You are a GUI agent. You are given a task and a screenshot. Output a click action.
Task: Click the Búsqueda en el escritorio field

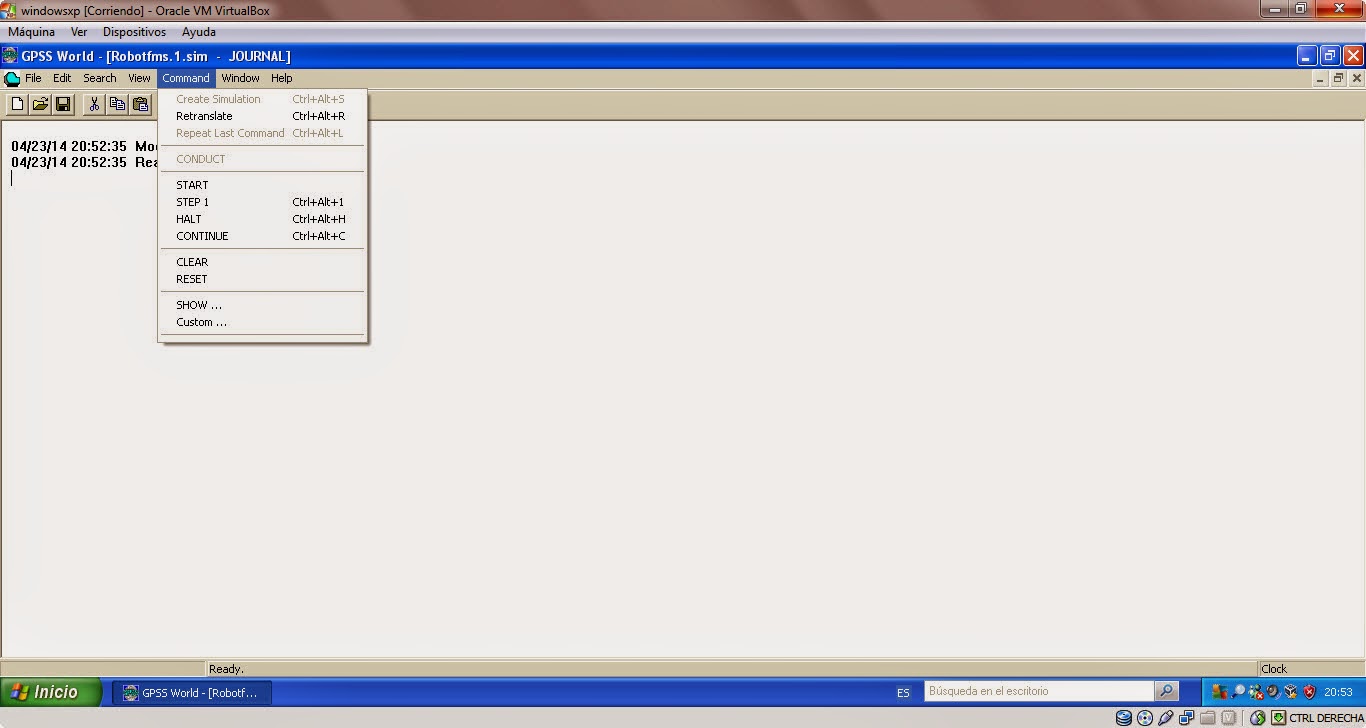(x=1039, y=691)
